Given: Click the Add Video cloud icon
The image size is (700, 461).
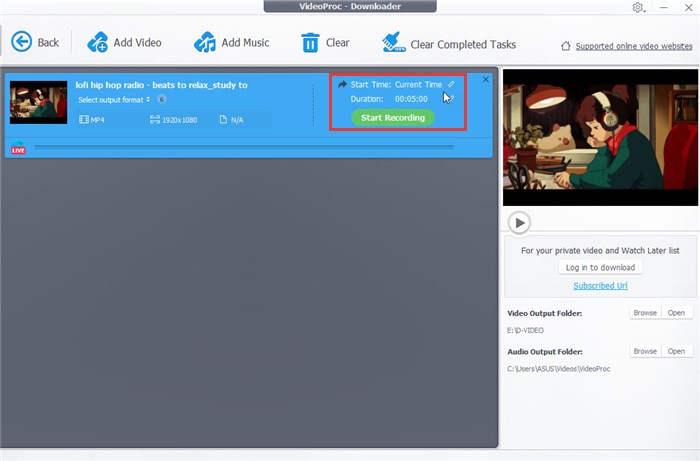Looking at the screenshot, I should point(97,42).
